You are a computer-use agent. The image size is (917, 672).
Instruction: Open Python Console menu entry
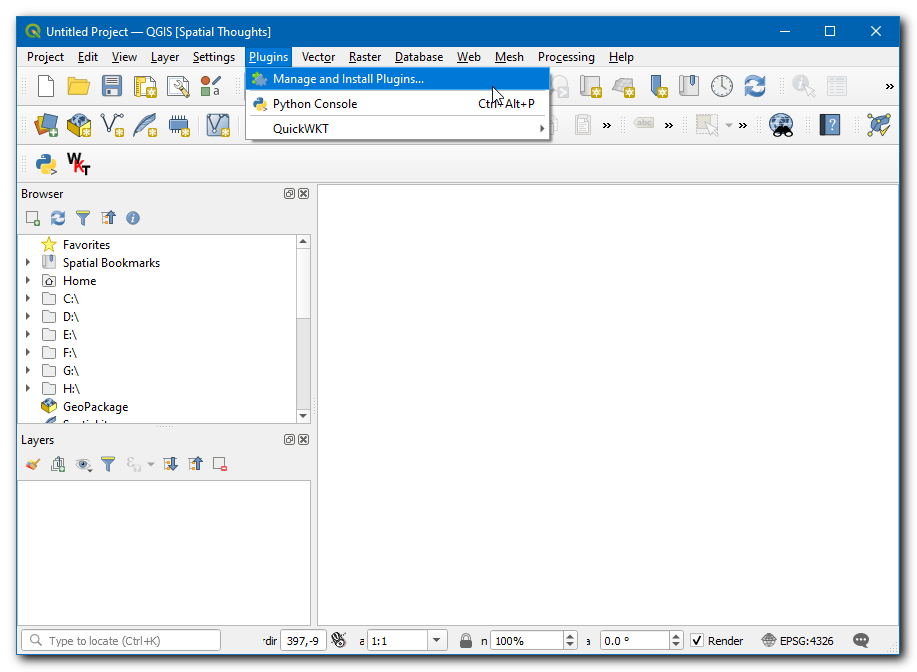314,104
